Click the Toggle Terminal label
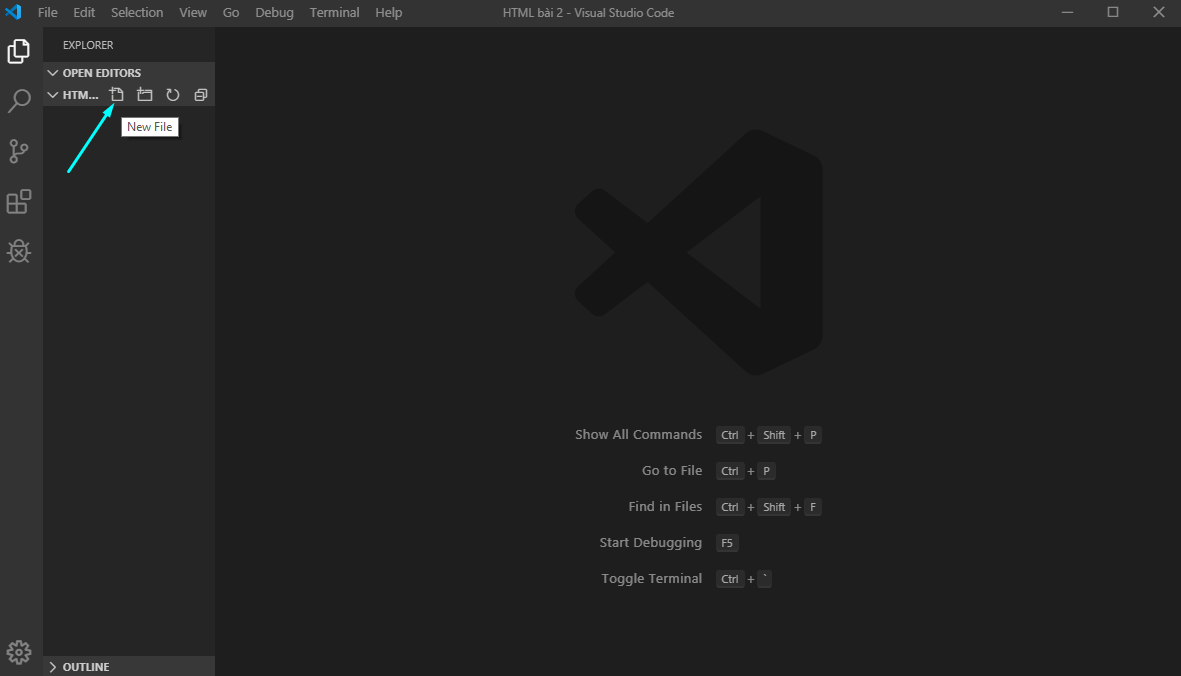The image size is (1181, 676). (x=652, y=579)
